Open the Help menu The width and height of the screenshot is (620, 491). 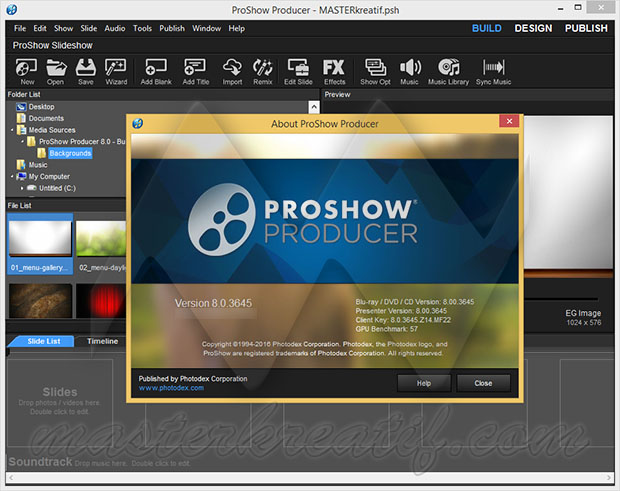tap(236, 28)
